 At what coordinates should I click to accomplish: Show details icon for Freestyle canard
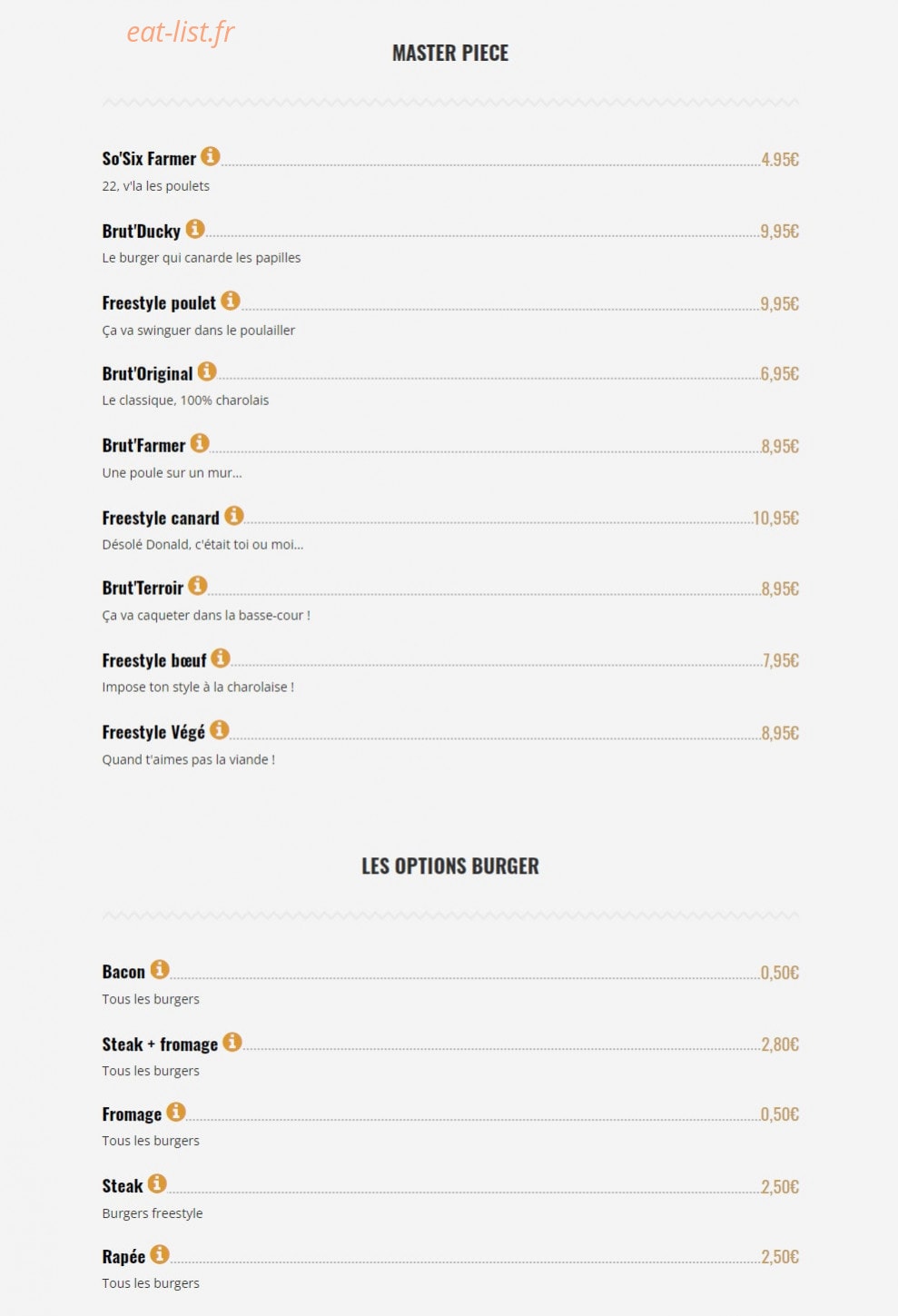tap(234, 516)
